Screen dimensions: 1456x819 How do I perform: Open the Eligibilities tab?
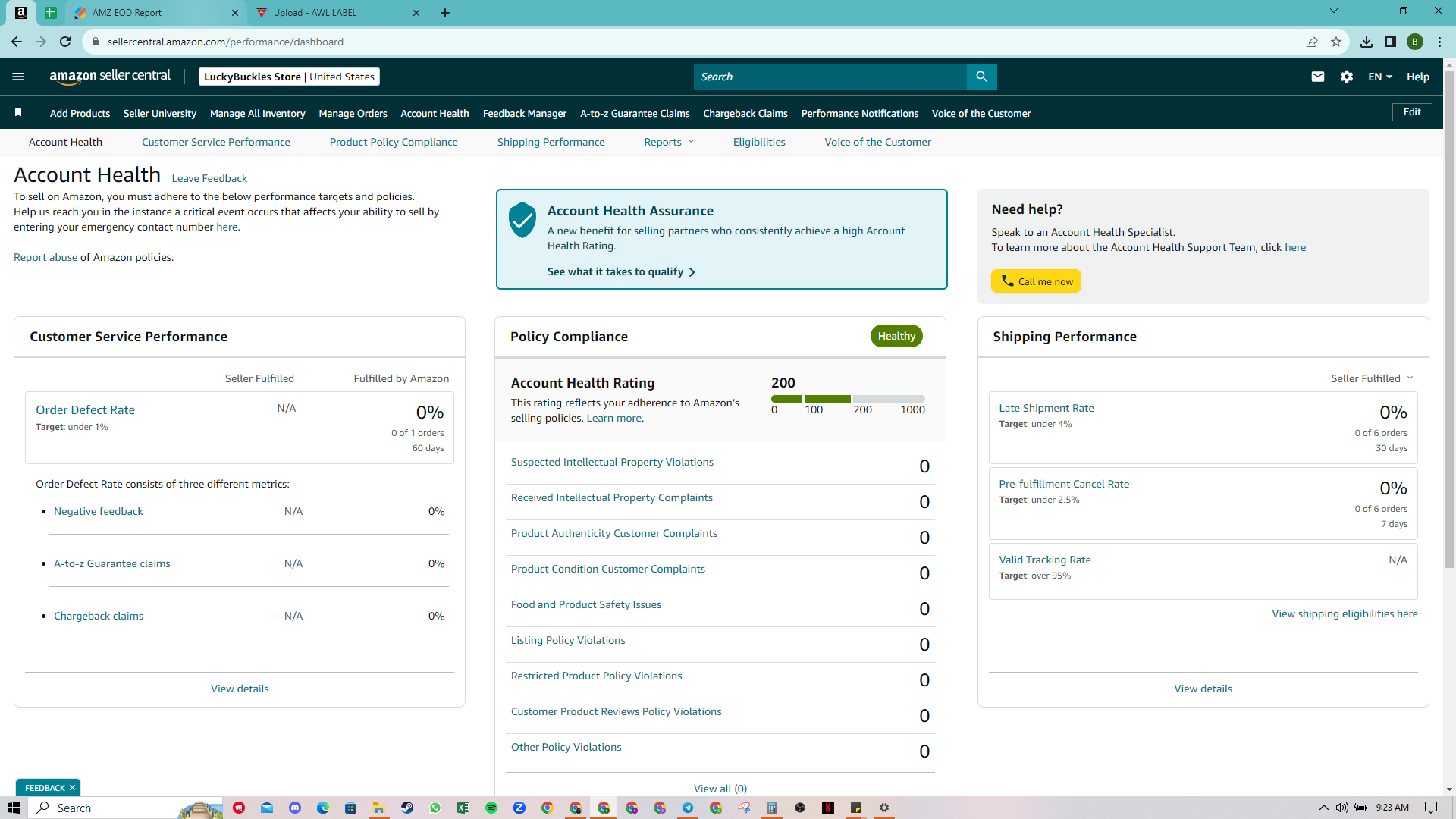(x=759, y=142)
